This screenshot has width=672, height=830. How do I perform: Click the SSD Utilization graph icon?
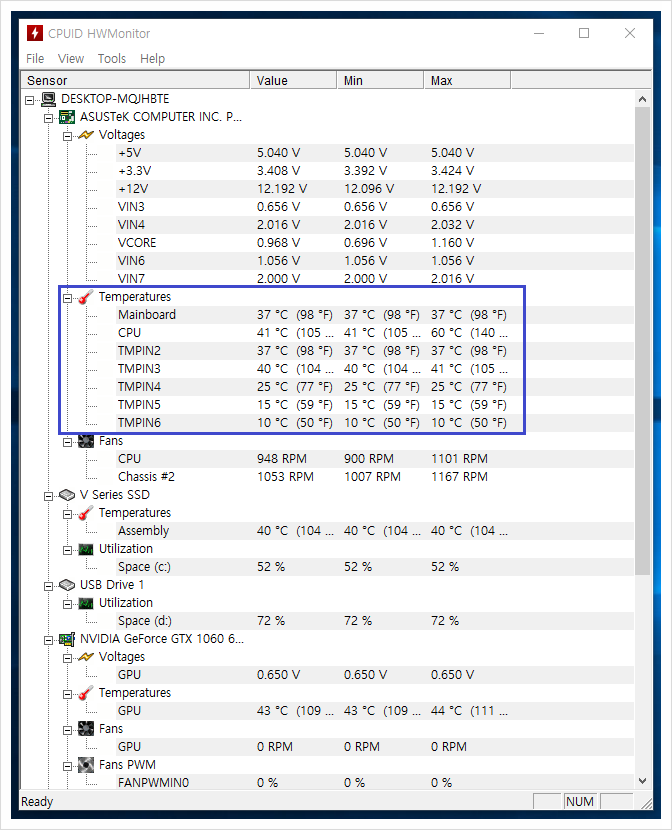click(86, 549)
